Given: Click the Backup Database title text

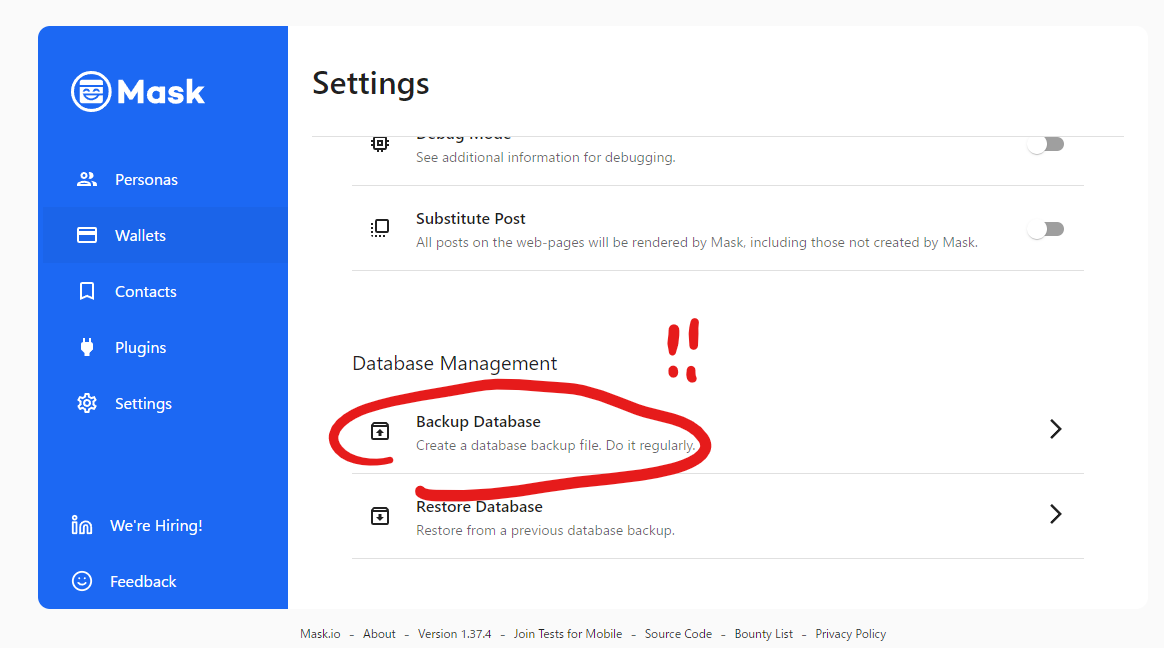Looking at the screenshot, I should (x=478, y=422).
